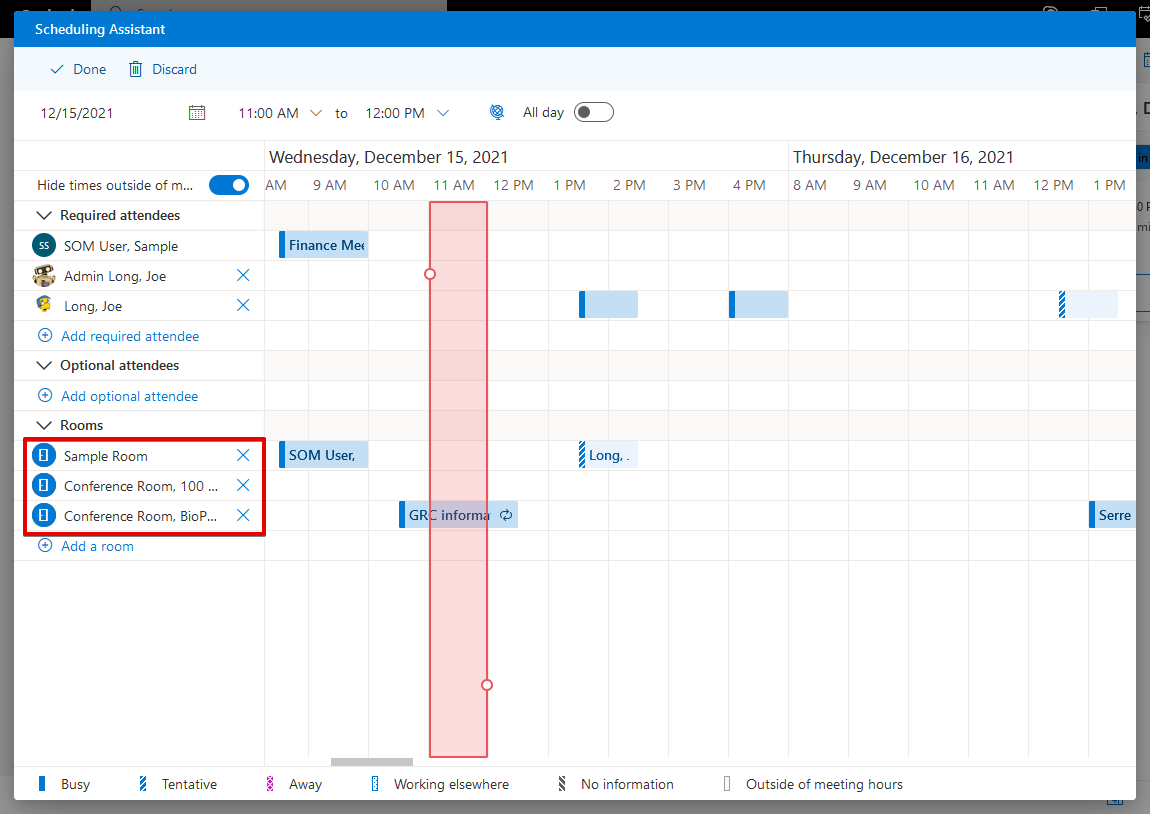Click the Discard trash icon
1150x814 pixels.
click(136, 69)
